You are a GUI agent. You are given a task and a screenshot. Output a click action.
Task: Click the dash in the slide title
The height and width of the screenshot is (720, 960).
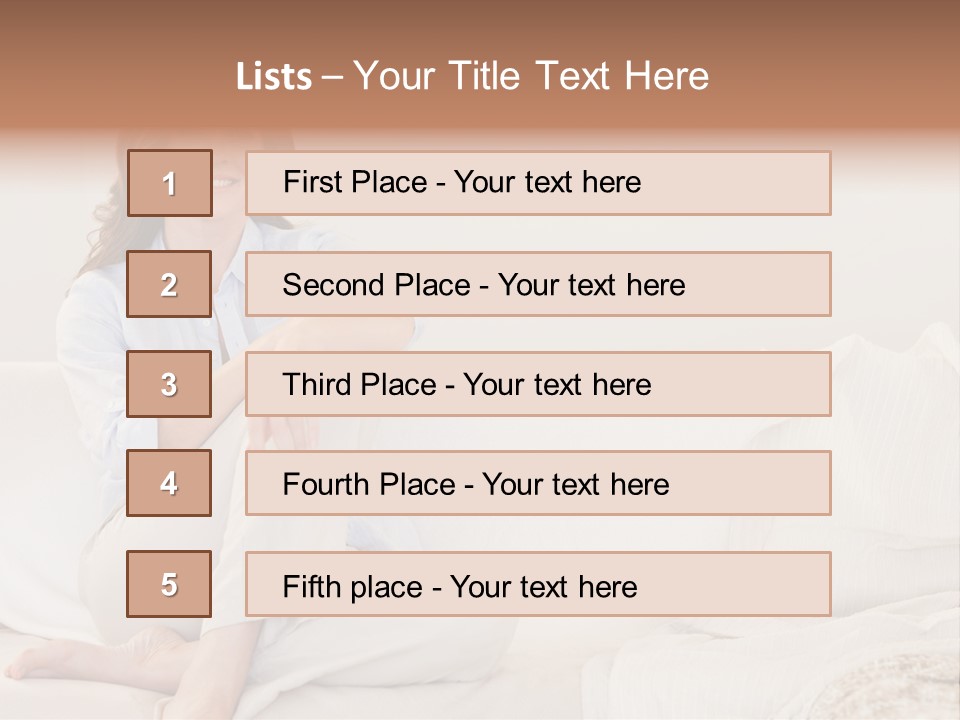tap(333, 77)
